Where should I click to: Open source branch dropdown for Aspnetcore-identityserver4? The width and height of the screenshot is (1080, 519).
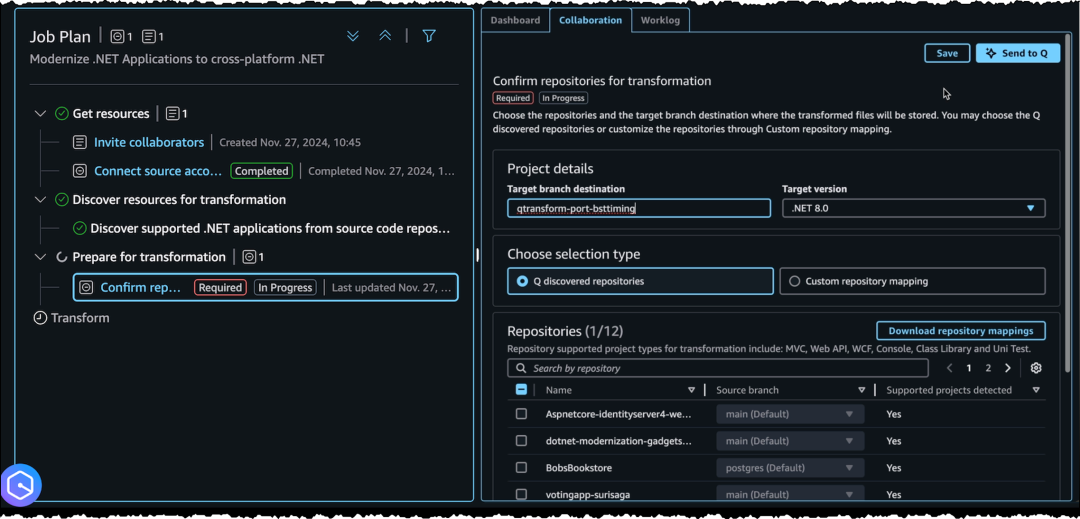pyautogui.click(x=790, y=414)
